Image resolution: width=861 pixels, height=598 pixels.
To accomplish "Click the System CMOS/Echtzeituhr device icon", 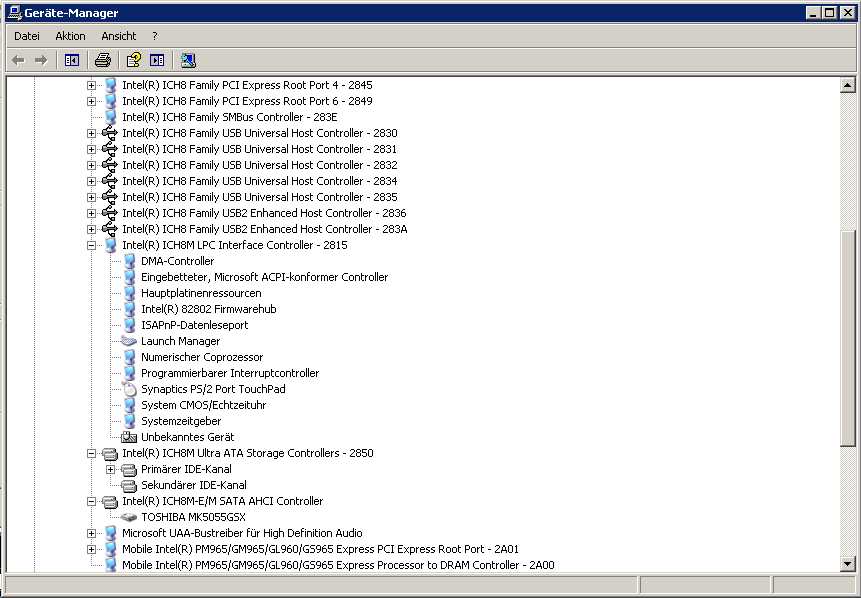I will pyautogui.click(x=130, y=405).
